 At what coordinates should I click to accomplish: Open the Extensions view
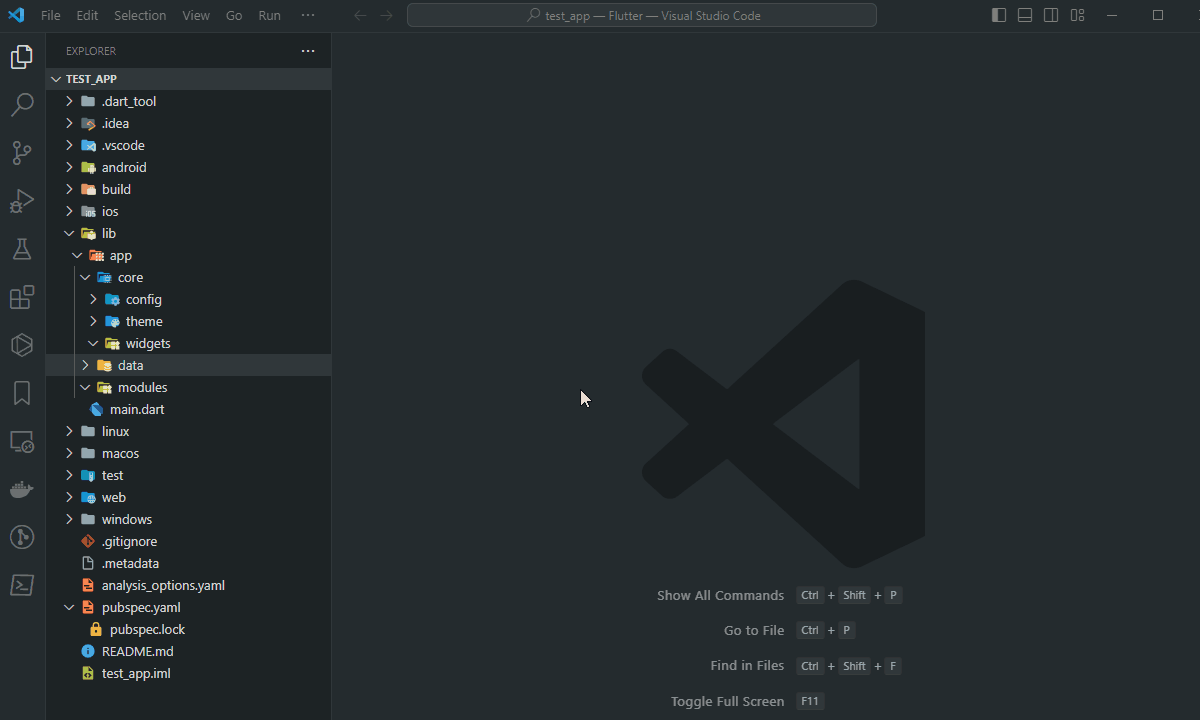pyautogui.click(x=22, y=297)
